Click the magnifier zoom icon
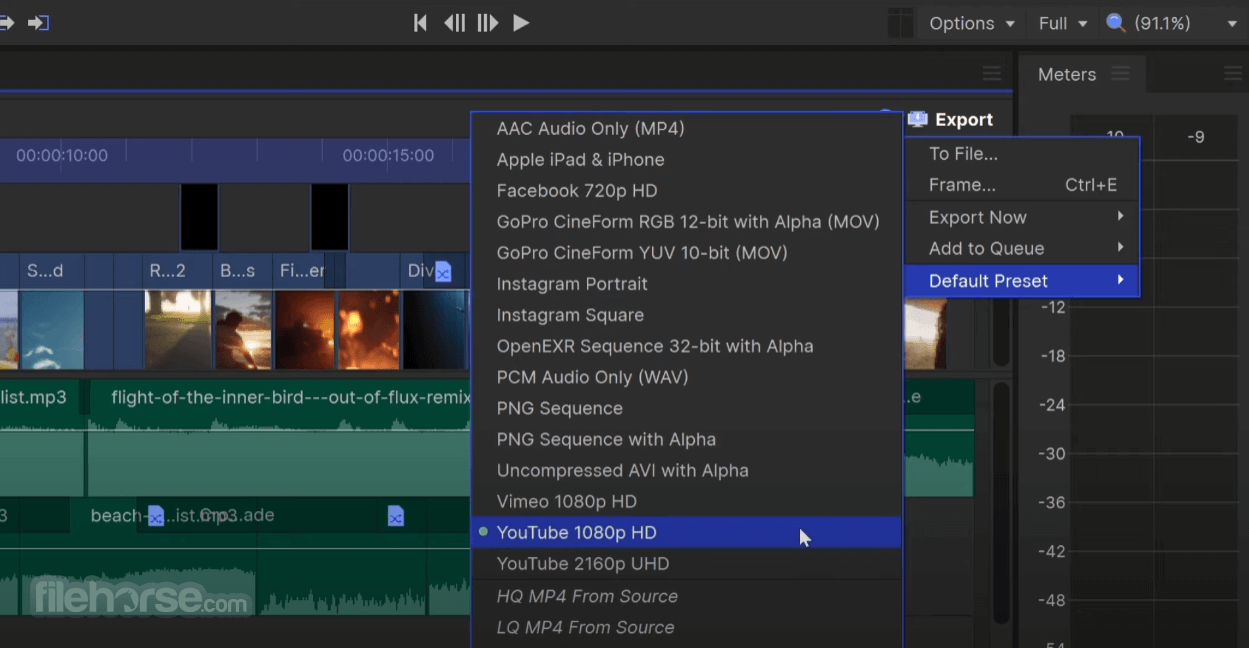This screenshot has width=1249, height=648. (x=1116, y=22)
